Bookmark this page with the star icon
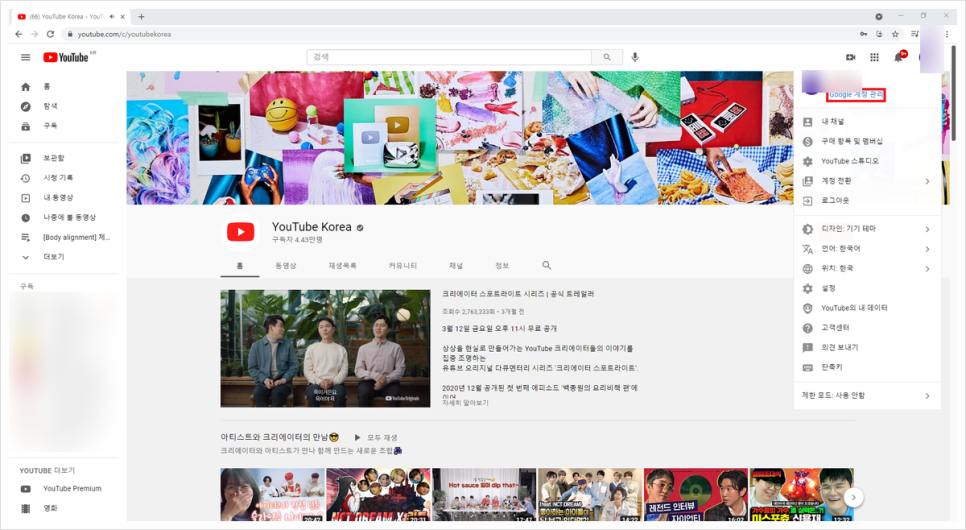The image size is (966, 530). (895, 34)
